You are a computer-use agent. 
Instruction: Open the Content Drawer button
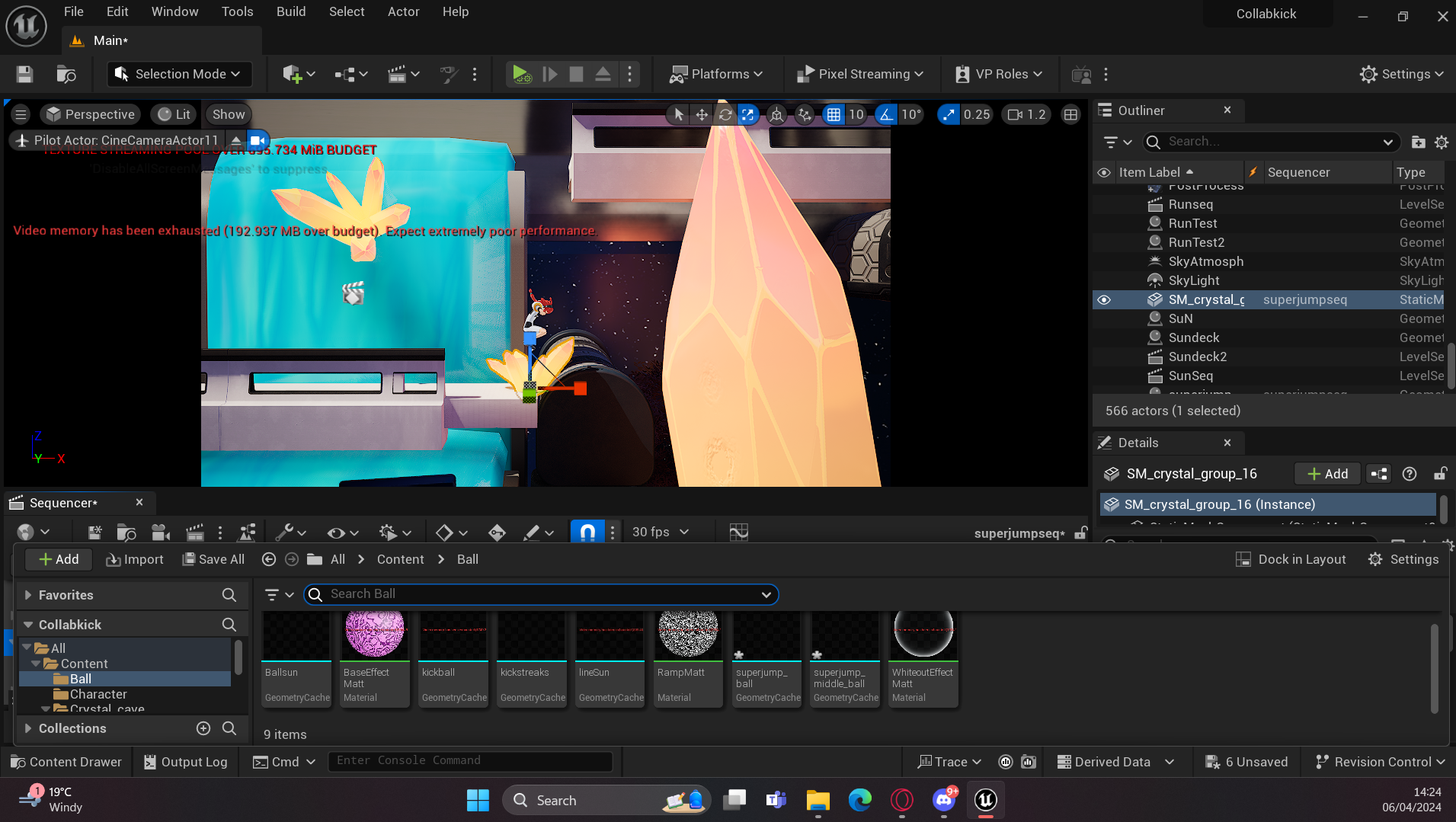(x=66, y=762)
